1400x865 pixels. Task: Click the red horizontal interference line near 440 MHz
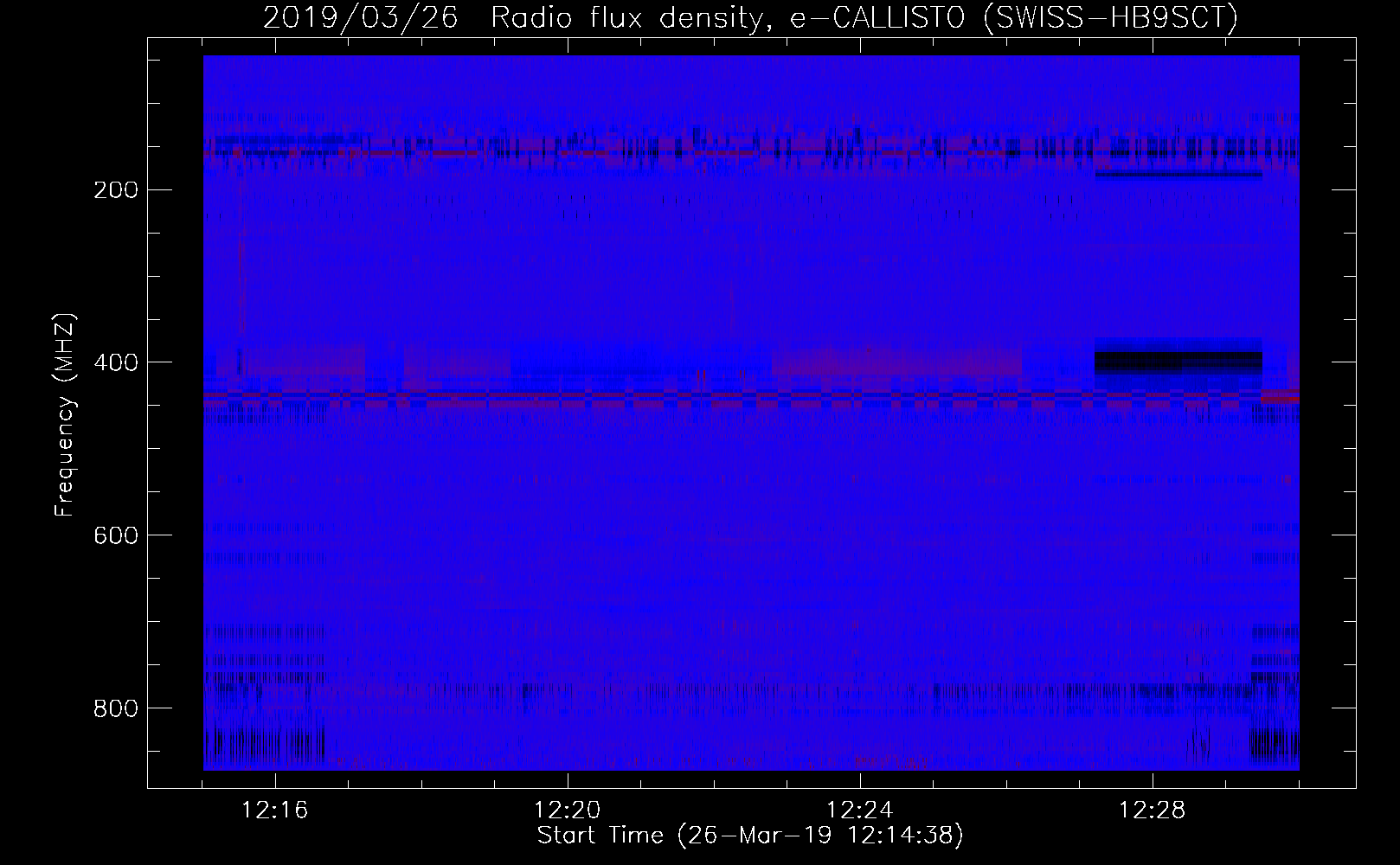click(x=751, y=395)
